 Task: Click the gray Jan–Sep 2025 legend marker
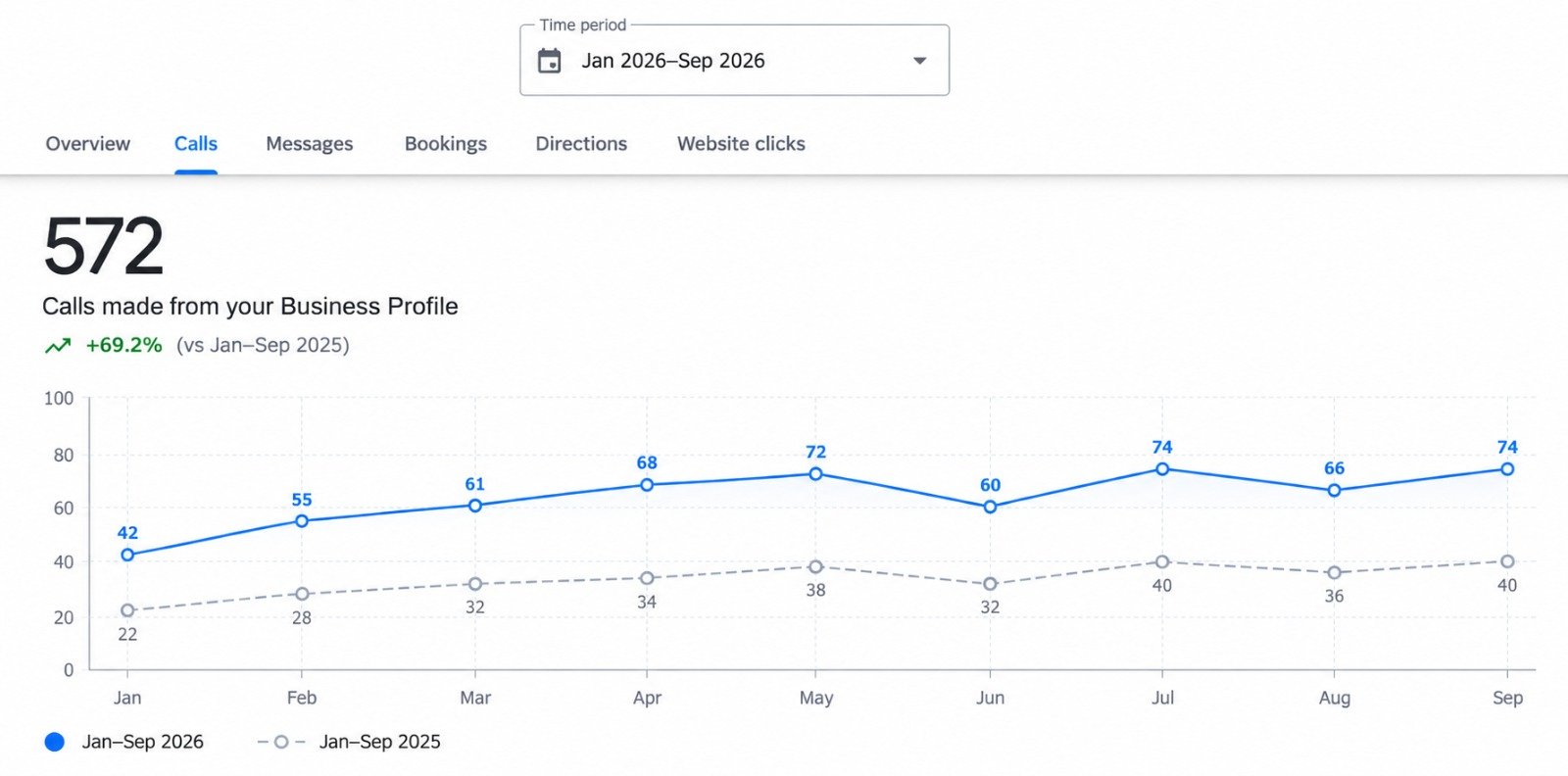281,742
